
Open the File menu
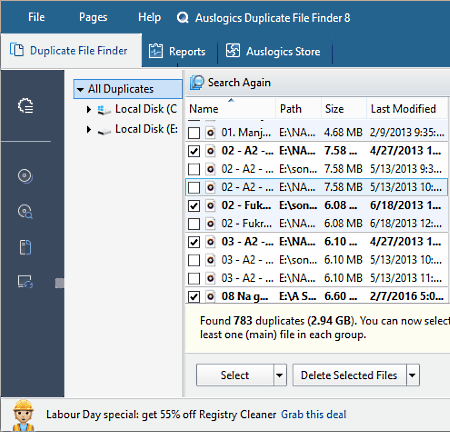coord(36,17)
